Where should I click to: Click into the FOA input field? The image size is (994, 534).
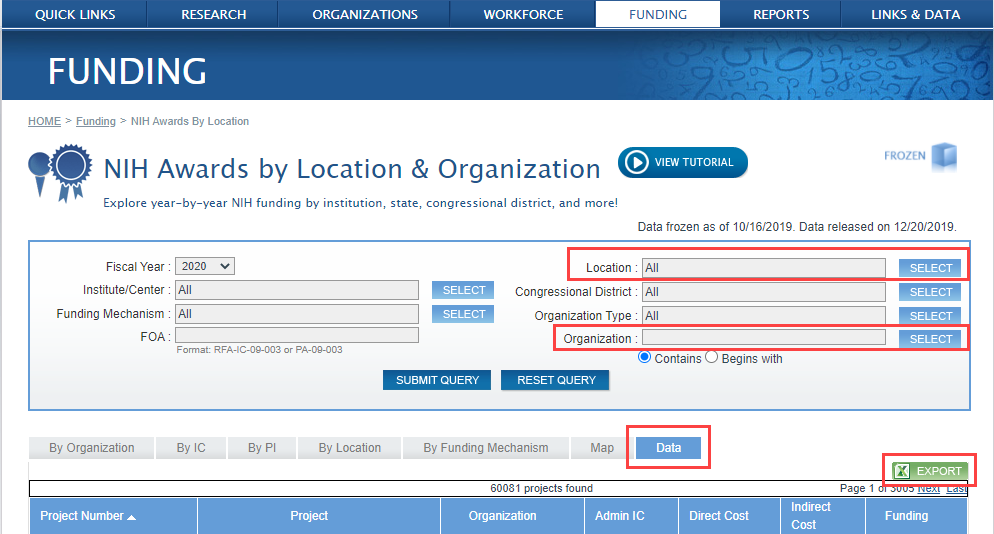(x=296, y=336)
